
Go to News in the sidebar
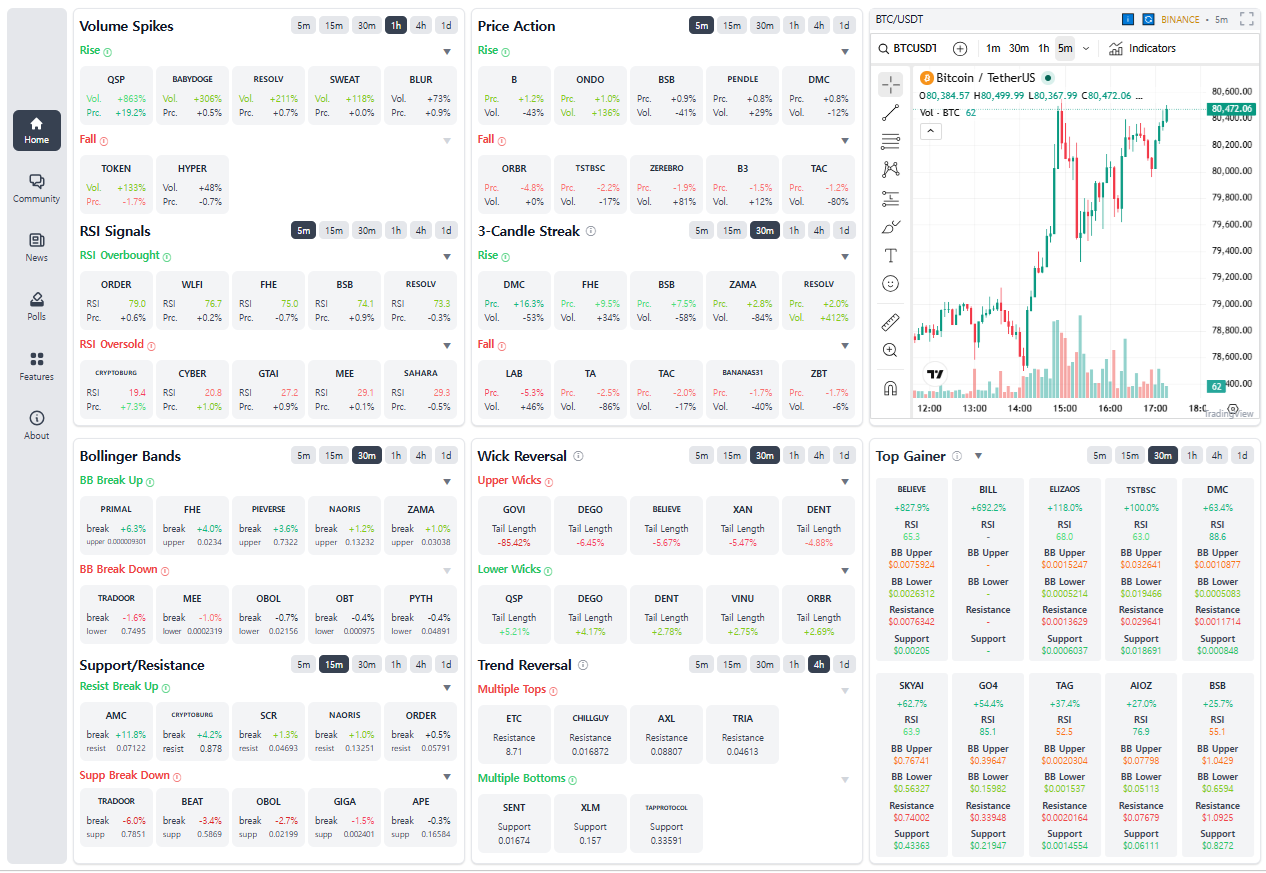[37, 248]
